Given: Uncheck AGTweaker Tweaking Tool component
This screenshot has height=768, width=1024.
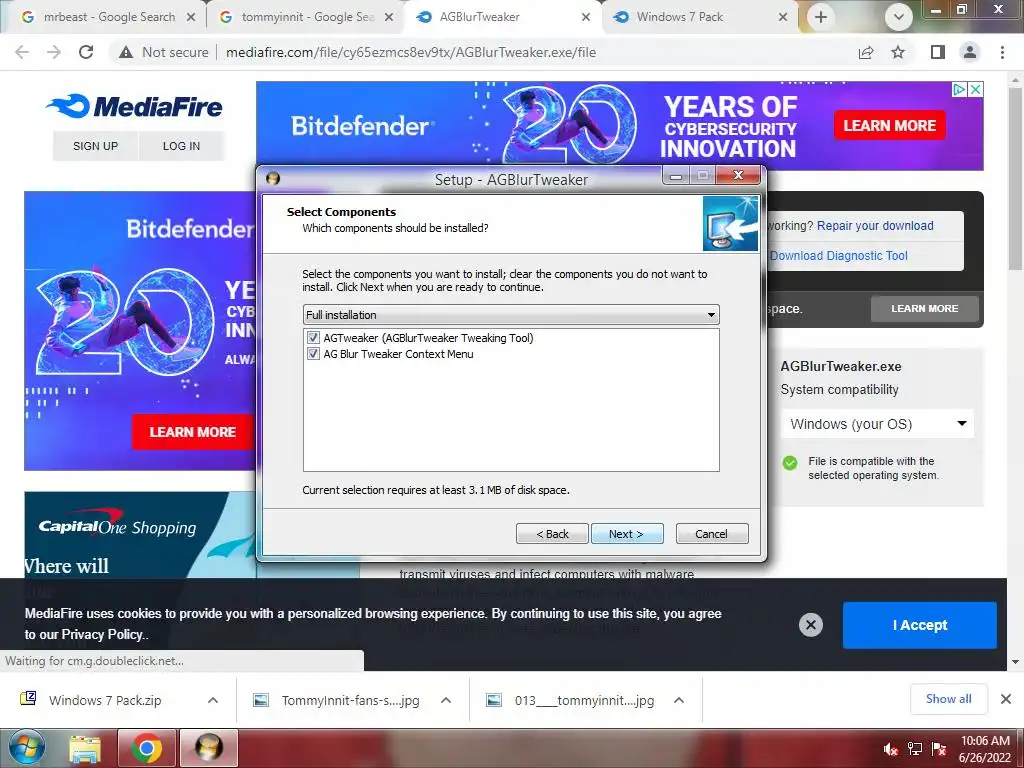Looking at the screenshot, I should 313,338.
